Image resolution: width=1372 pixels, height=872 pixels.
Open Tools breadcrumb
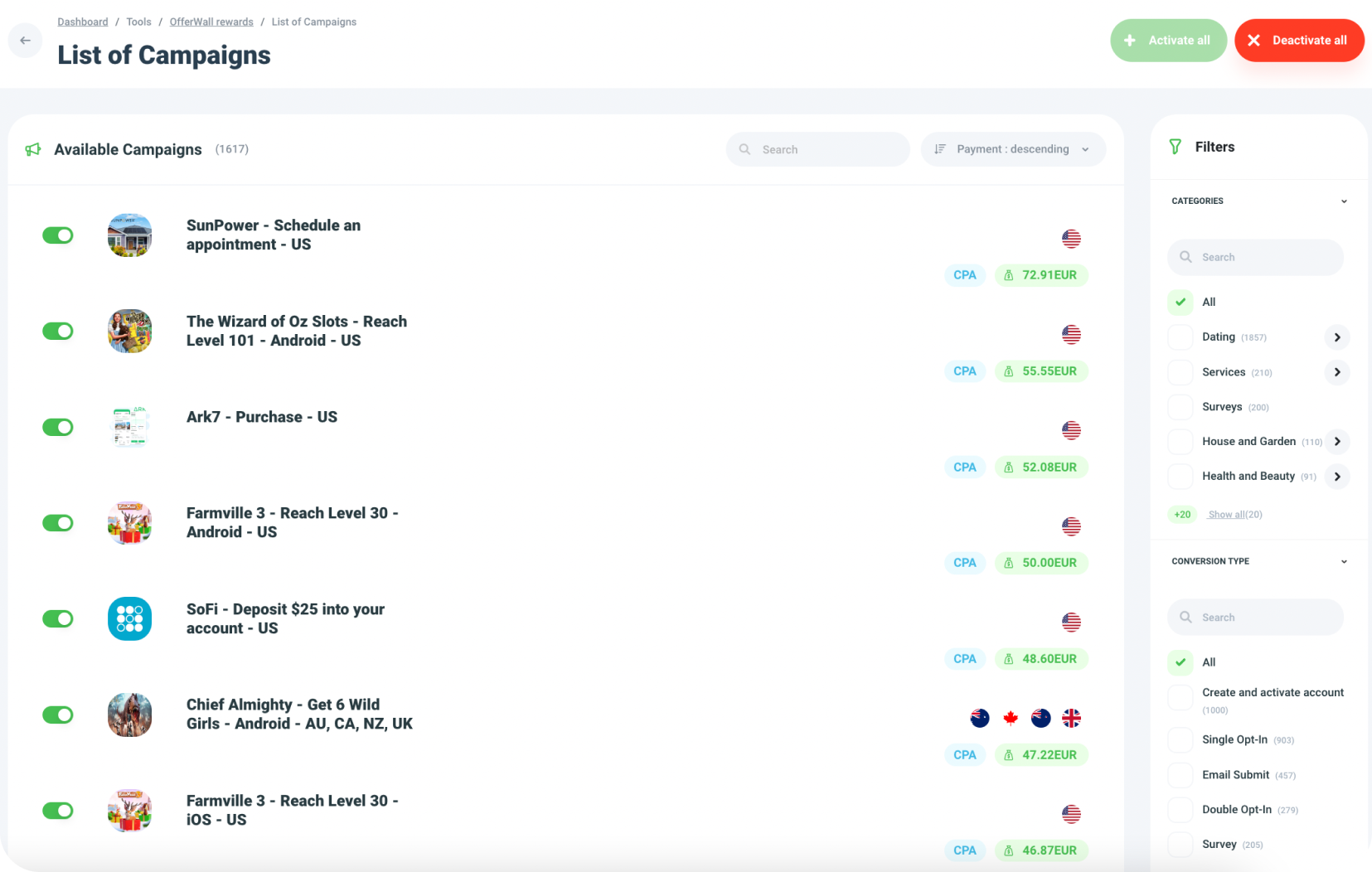click(x=138, y=22)
